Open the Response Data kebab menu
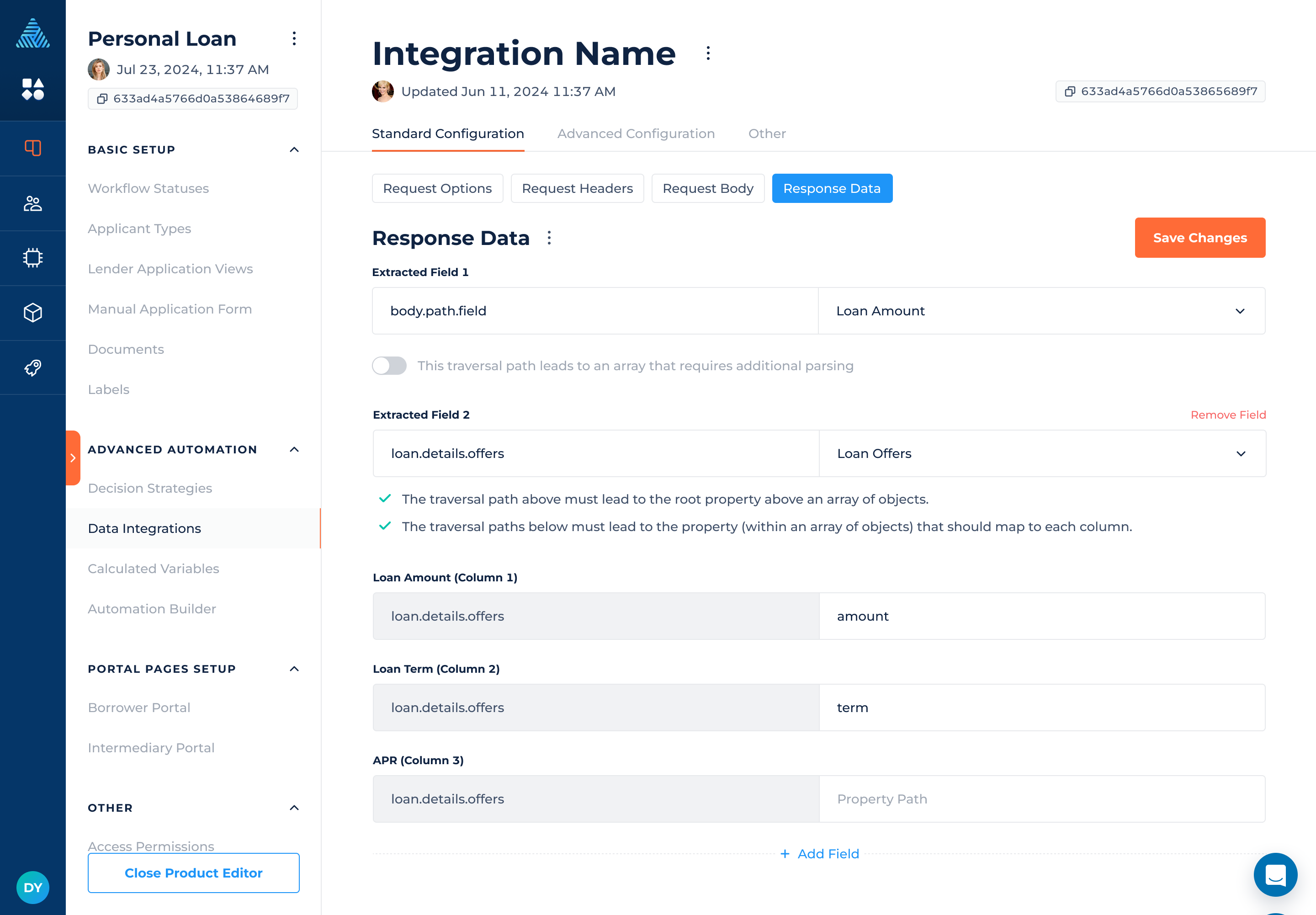1316x915 pixels. click(x=549, y=238)
